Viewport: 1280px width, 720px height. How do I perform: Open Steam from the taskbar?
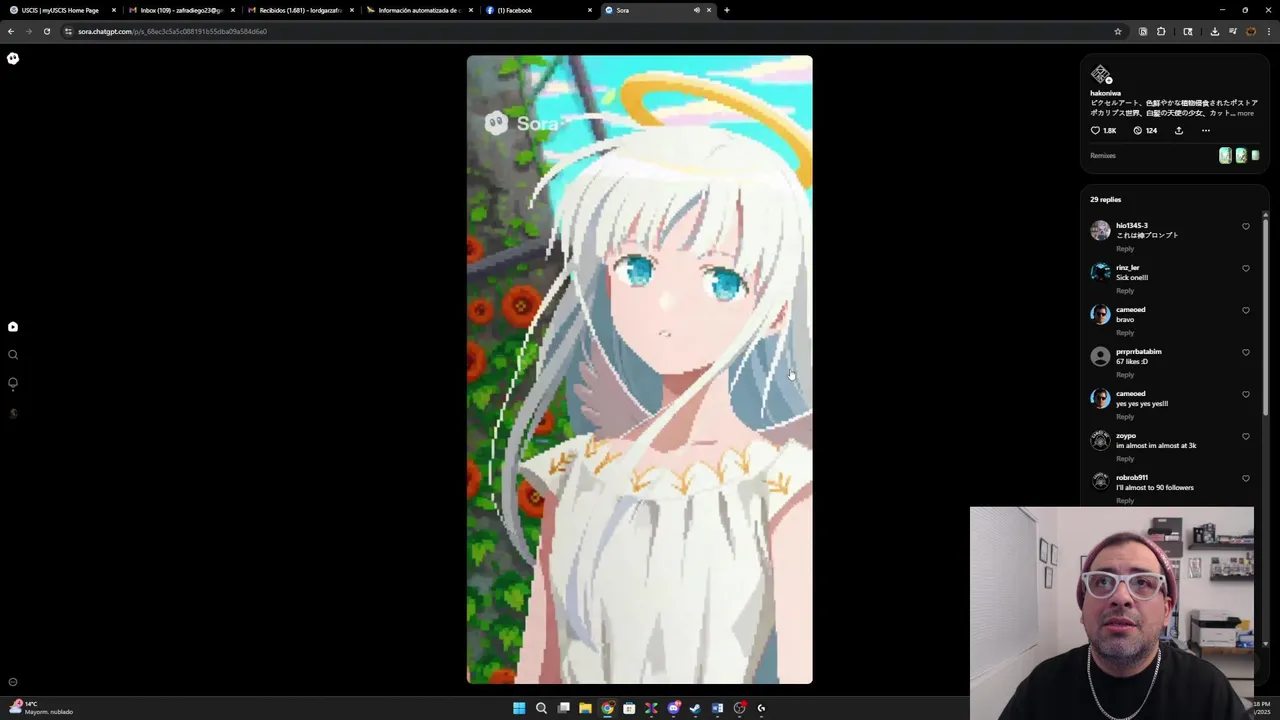click(695, 708)
